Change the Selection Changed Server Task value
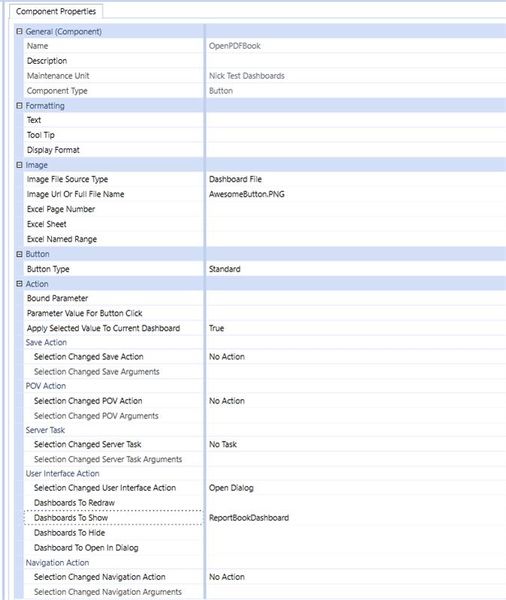Screen dimensions: 506x600 pos(356,444)
